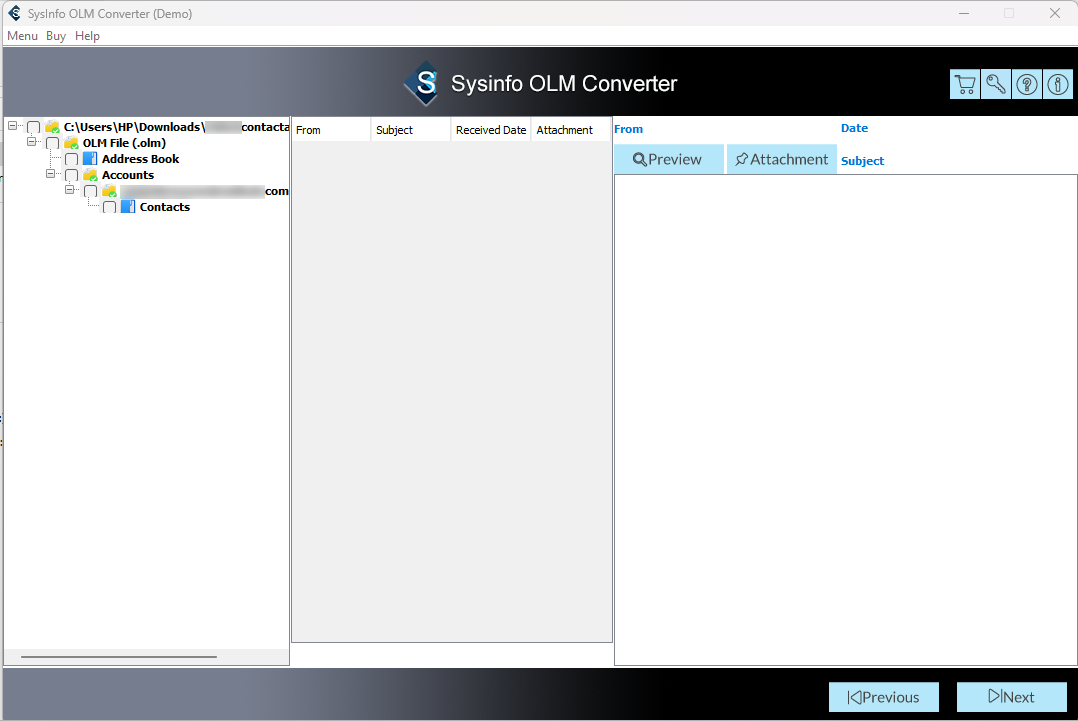Click the Previous button
The width and height of the screenshot is (1078, 721).
[x=883, y=697]
